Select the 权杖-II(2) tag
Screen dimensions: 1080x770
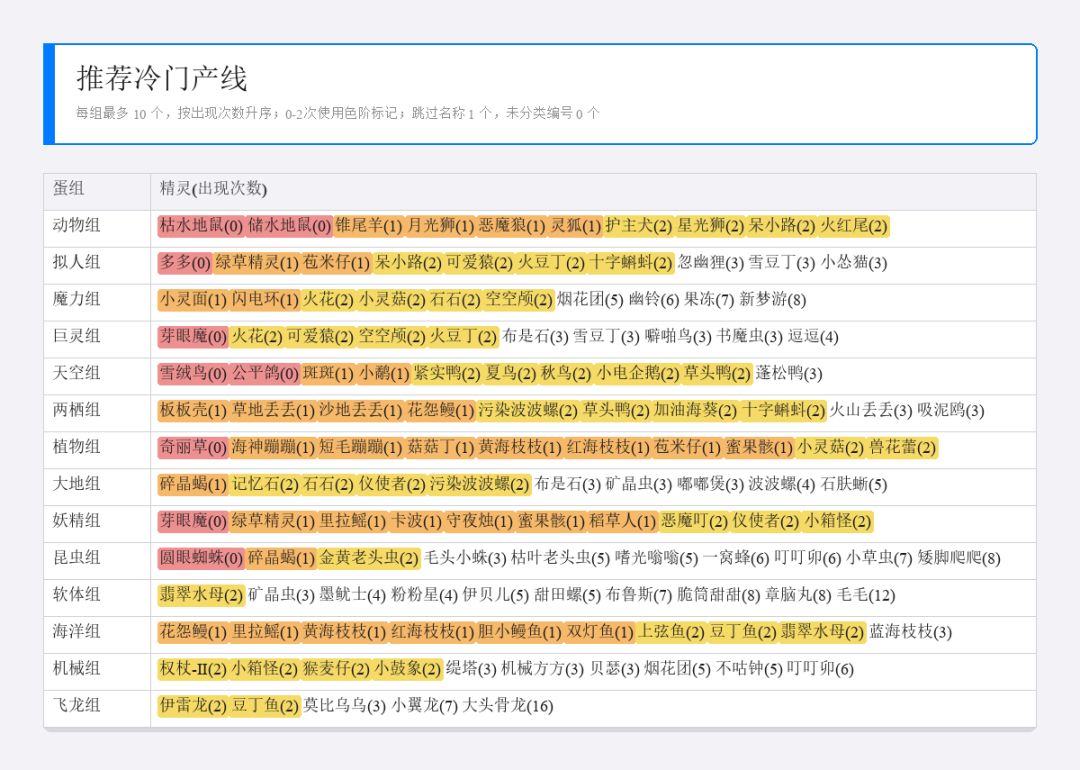click(x=193, y=670)
